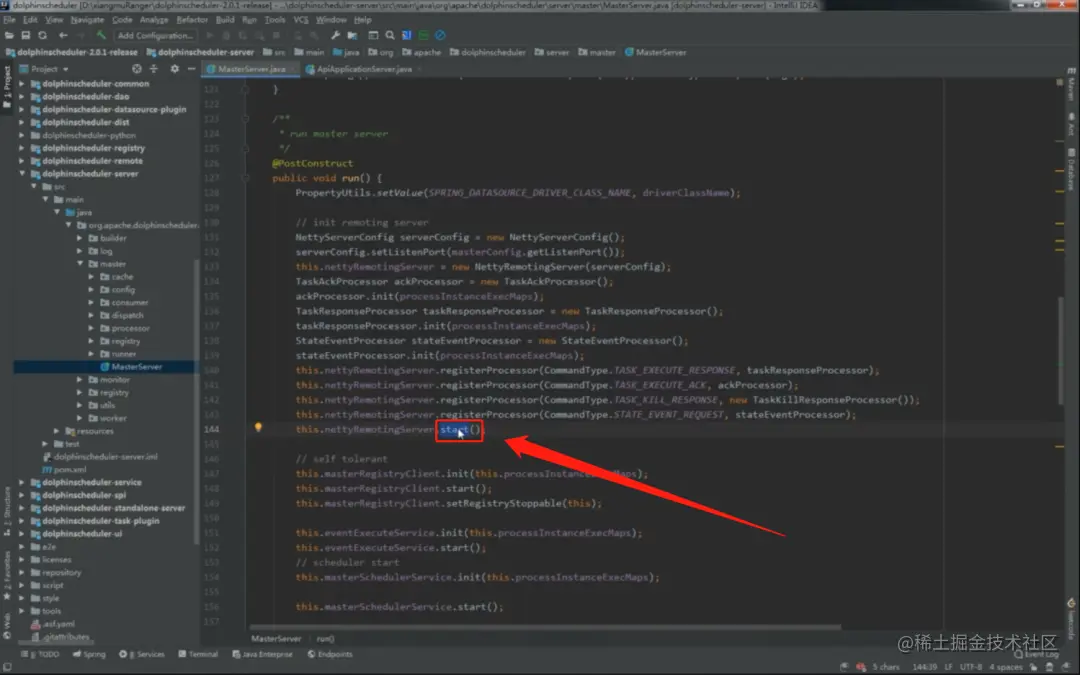Open the Spring tool window
This screenshot has height=675, width=1080.
pos(89,654)
